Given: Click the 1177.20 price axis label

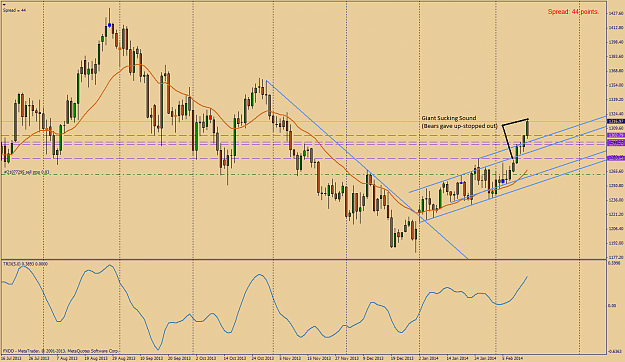Looking at the screenshot, I should point(615,258).
